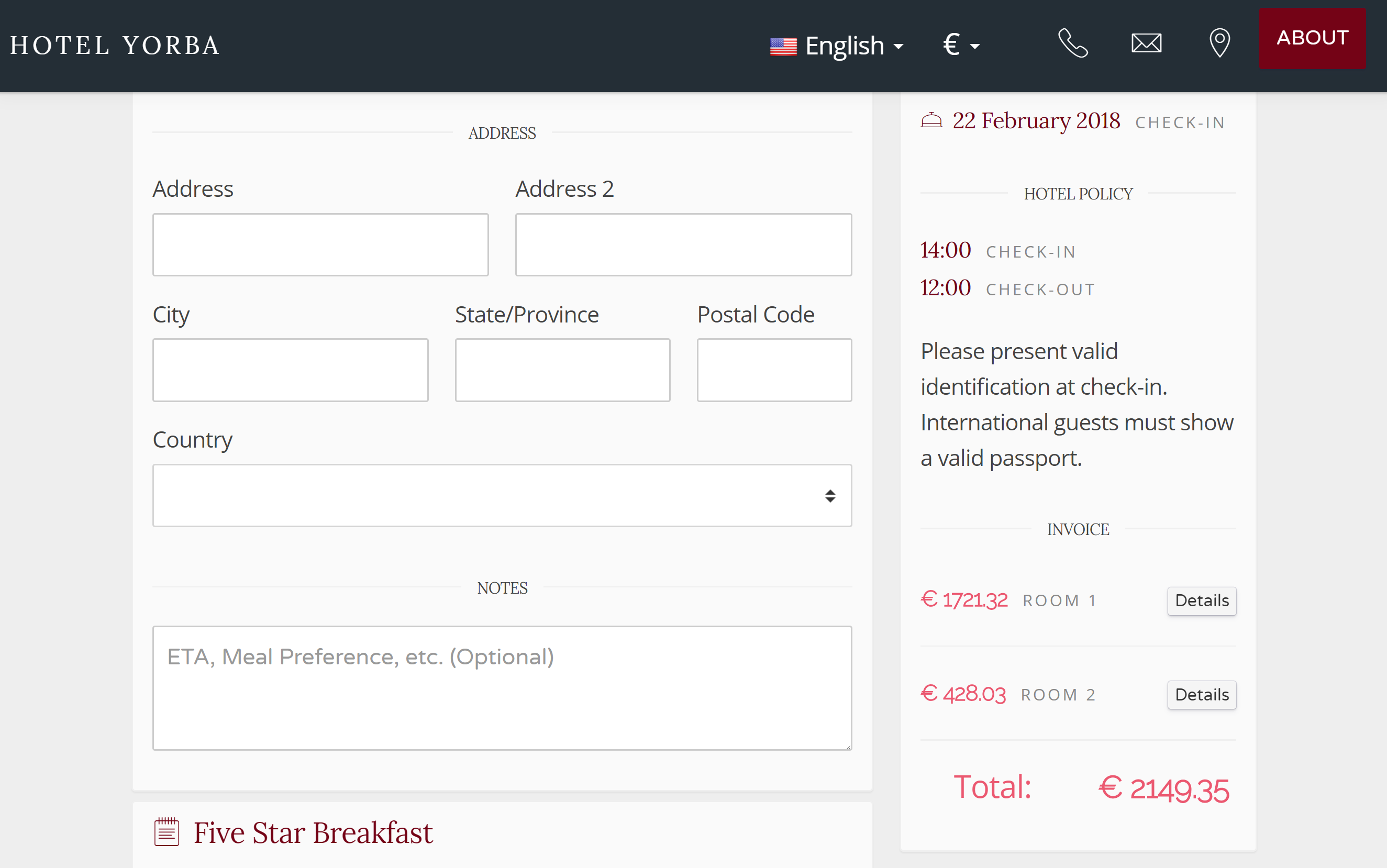Click the Five Star Breakfast menu icon
Viewport: 1387px width, 868px height.
(x=166, y=831)
